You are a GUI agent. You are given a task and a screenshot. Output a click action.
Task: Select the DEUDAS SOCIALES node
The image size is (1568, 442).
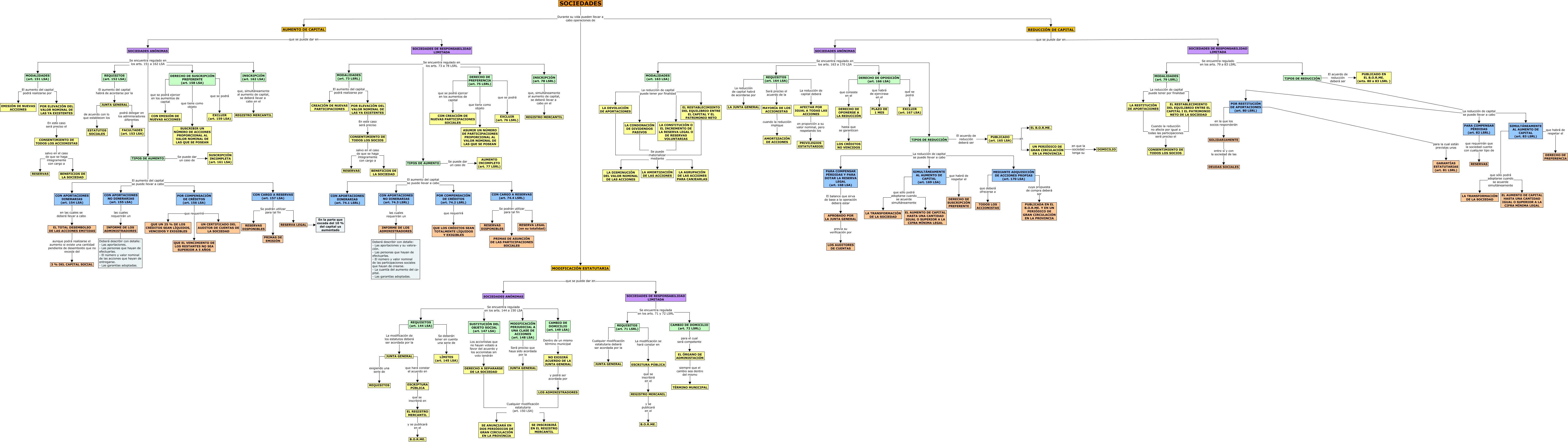(1223, 166)
